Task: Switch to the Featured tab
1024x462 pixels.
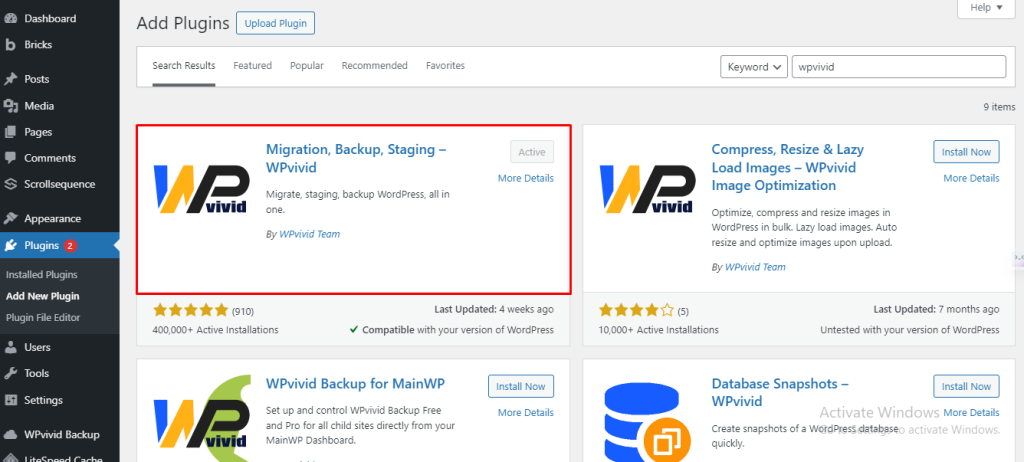Action: pyautogui.click(x=252, y=66)
